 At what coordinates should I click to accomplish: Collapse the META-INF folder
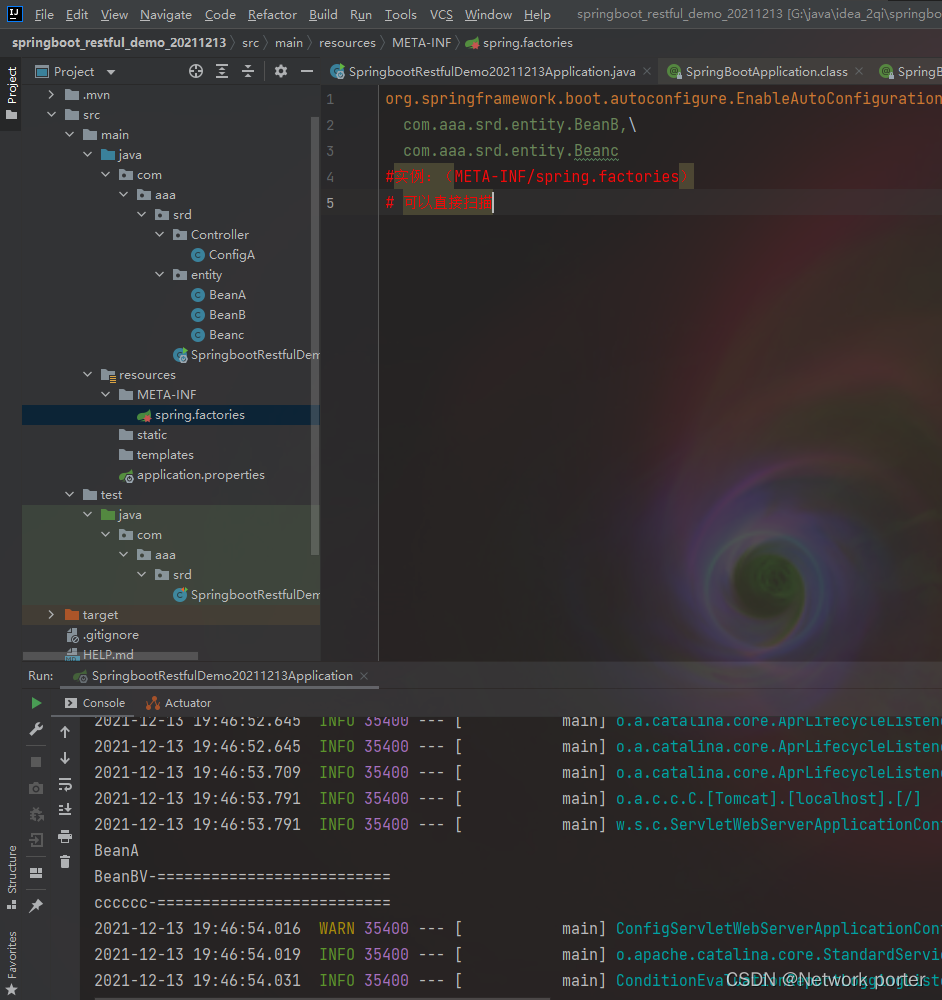[x=105, y=395]
